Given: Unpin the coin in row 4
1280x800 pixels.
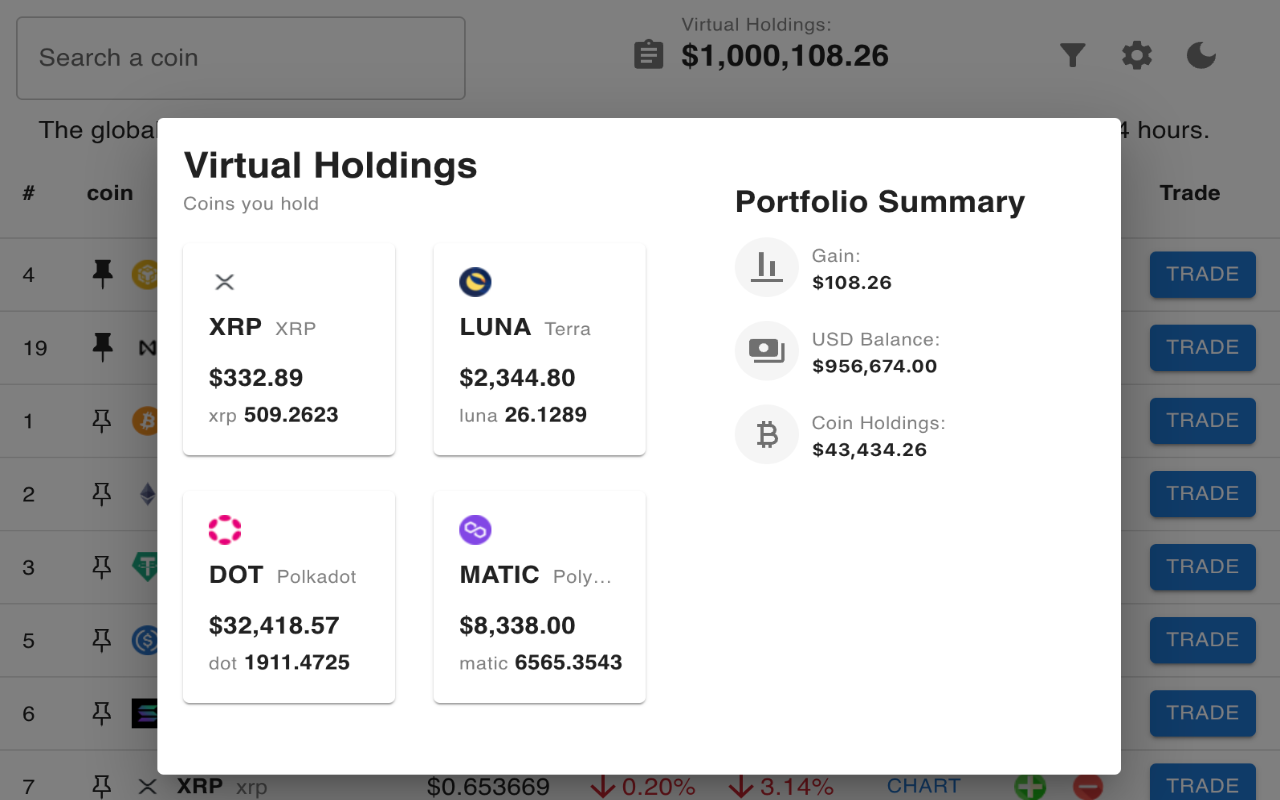Looking at the screenshot, I should [102, 273].
